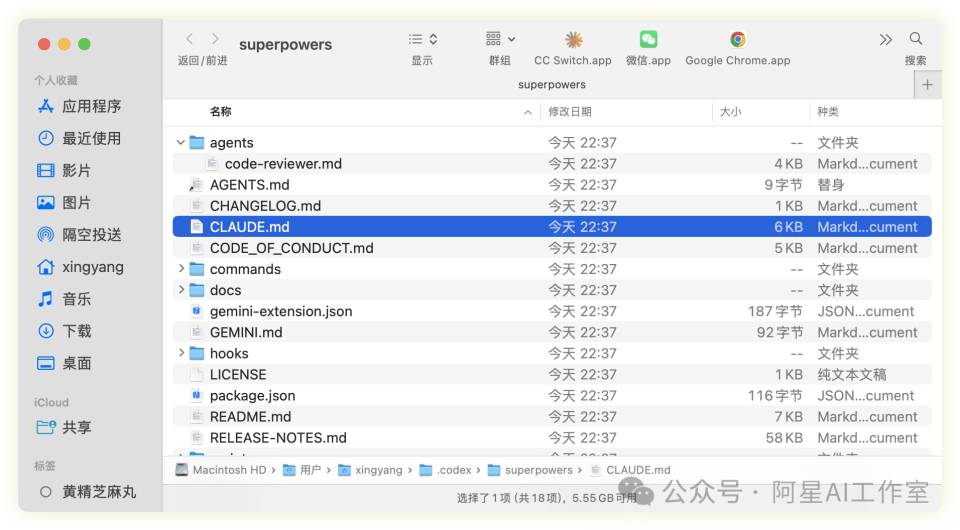Select the 黄精芝麻丸 tag

tap(88, 491)
